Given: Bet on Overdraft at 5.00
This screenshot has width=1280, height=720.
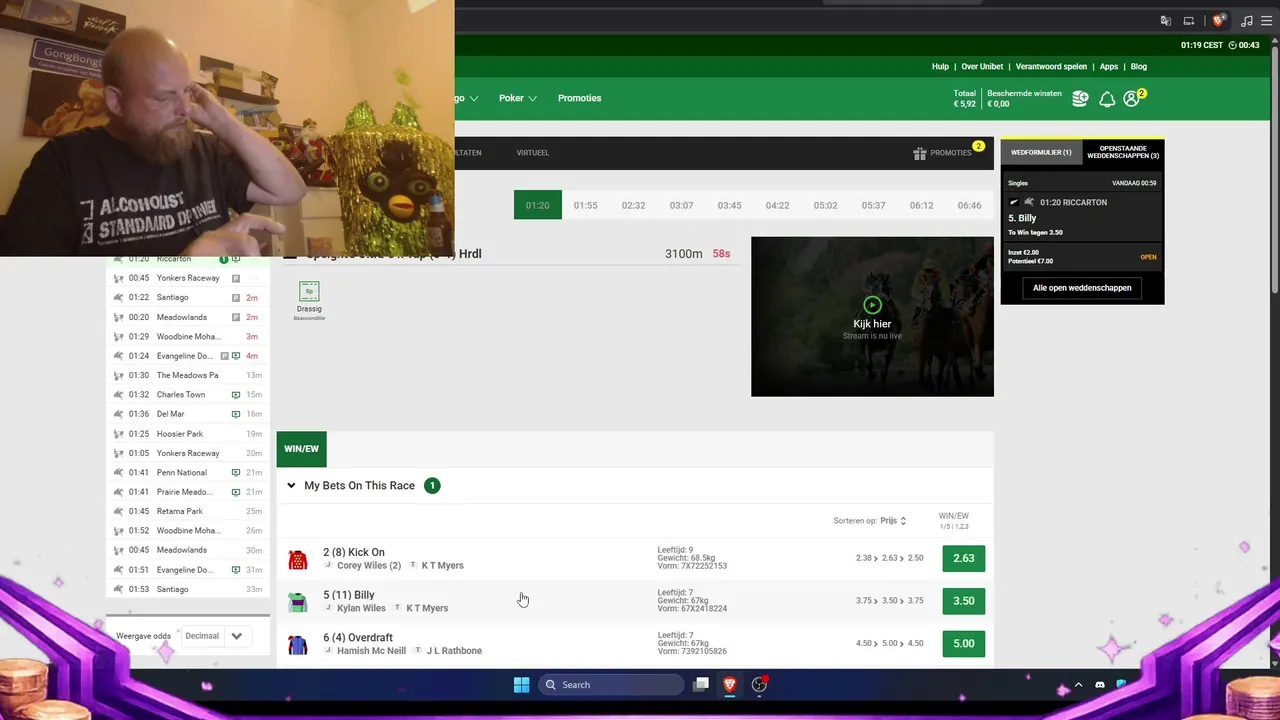Looking at the screenshot, I should pos(964,644).
